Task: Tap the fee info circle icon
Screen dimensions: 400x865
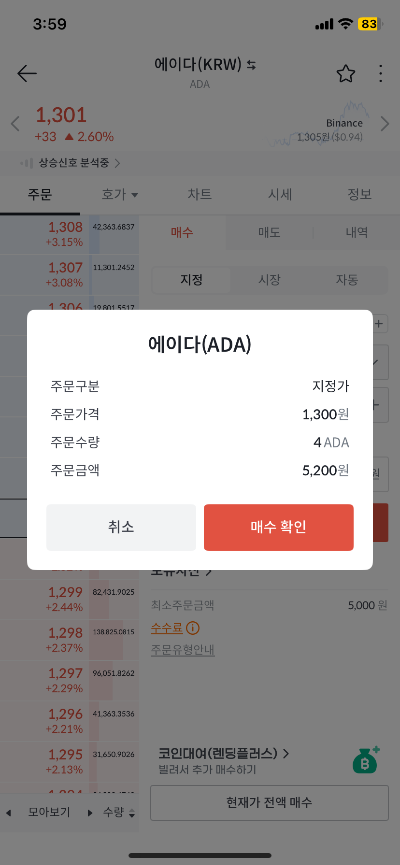Action: (193, 628)
